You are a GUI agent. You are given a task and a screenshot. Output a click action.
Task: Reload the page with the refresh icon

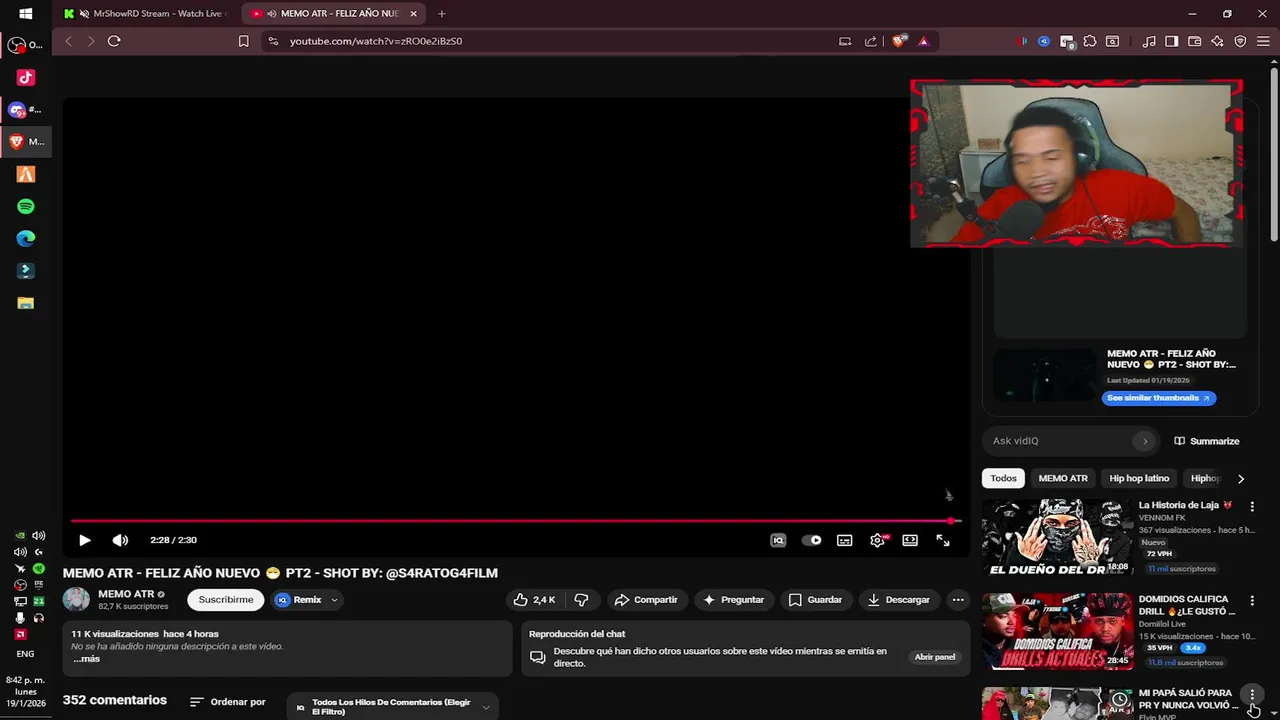point(114,41)
